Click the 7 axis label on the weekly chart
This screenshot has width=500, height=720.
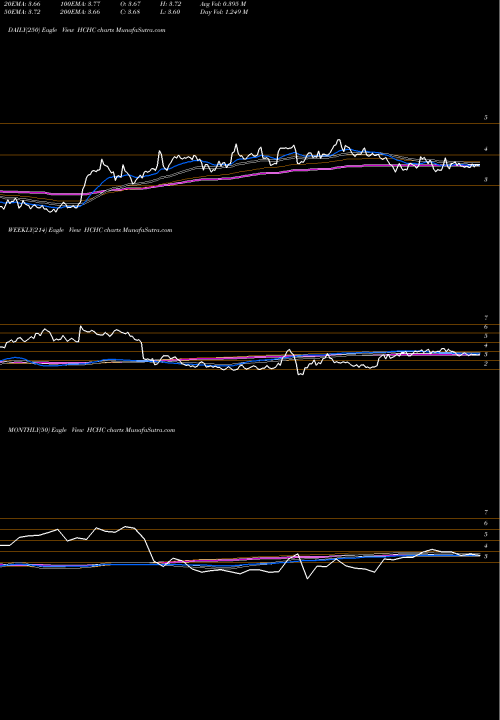coord(486,318)
